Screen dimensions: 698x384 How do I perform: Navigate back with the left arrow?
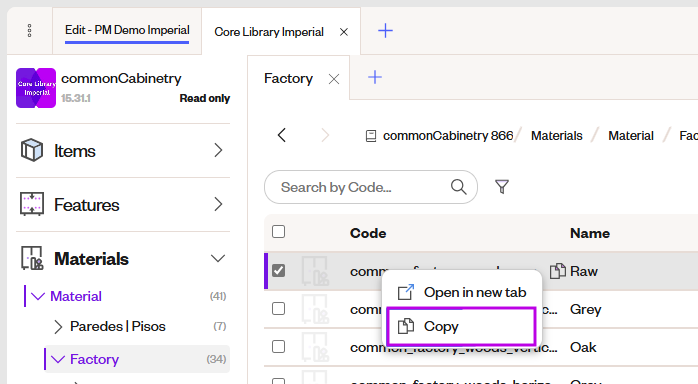click(281, 135)
